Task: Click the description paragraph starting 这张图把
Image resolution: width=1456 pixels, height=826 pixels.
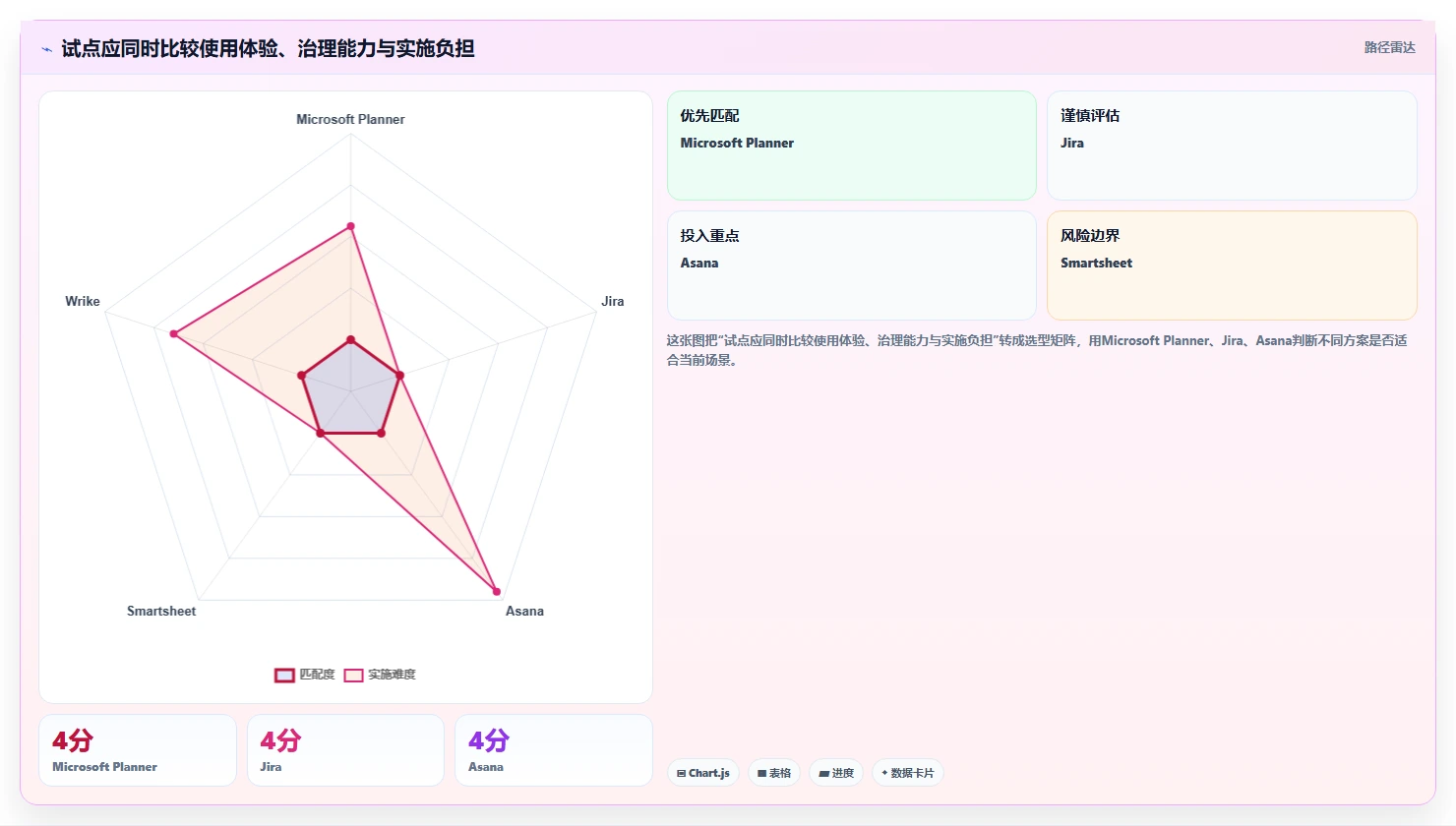Action: 1037,350
